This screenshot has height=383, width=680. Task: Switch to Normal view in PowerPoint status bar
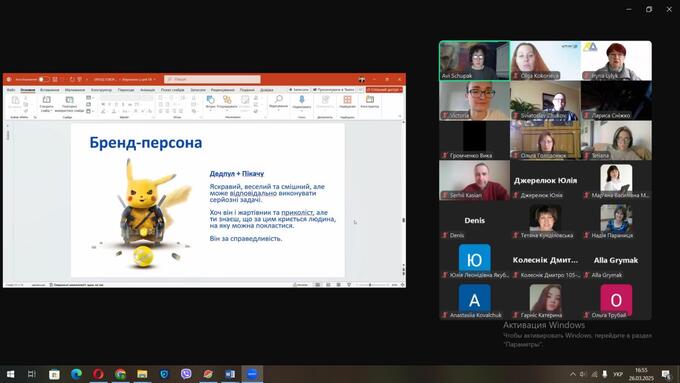click(317, 285)
